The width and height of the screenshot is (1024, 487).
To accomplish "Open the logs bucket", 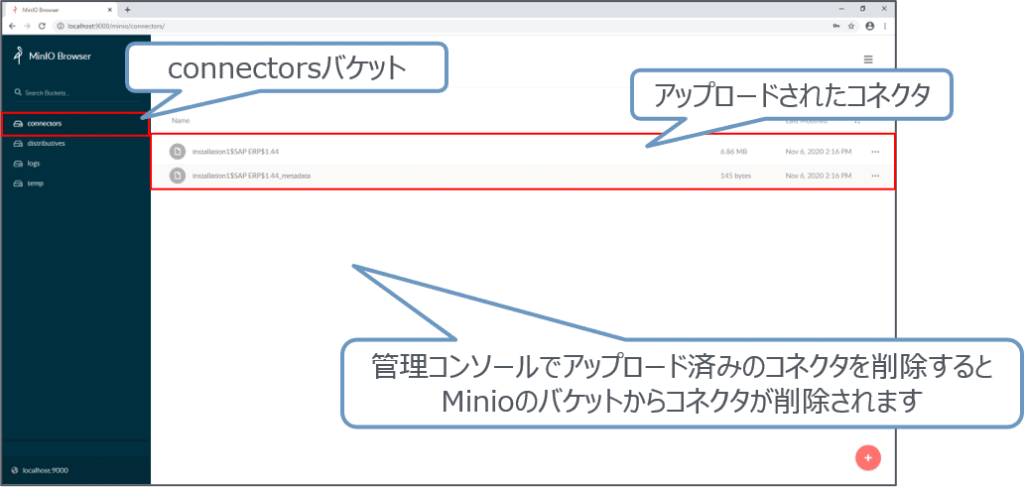I will [x=35, y=163].
